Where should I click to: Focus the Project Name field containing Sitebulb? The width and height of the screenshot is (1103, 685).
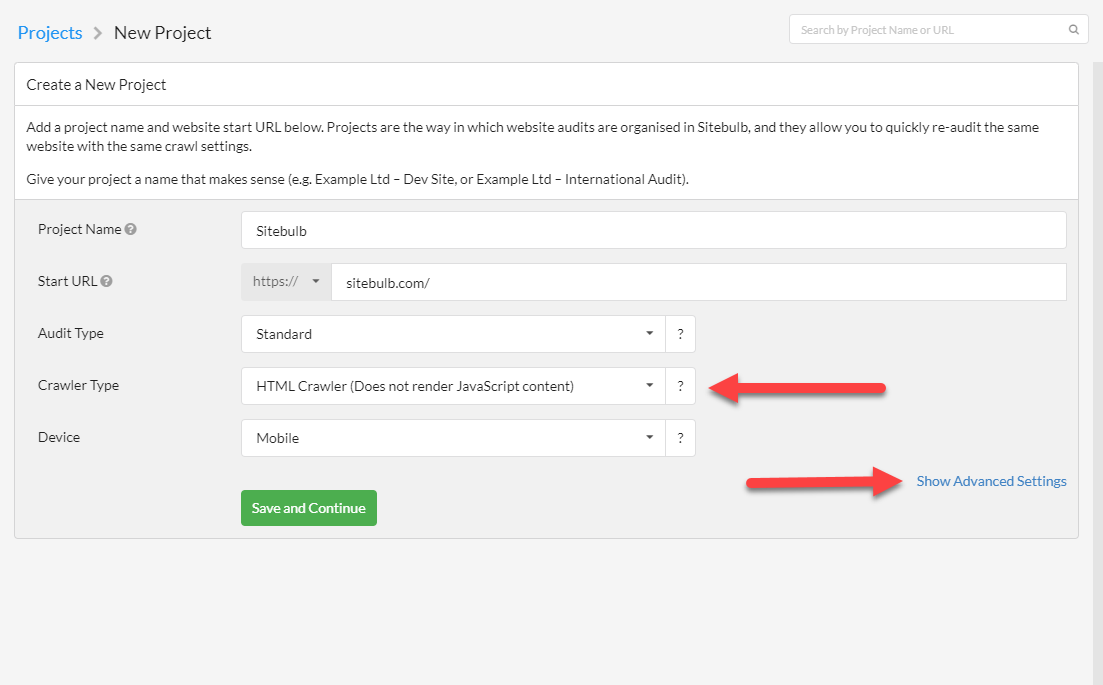tap(653, 230)
